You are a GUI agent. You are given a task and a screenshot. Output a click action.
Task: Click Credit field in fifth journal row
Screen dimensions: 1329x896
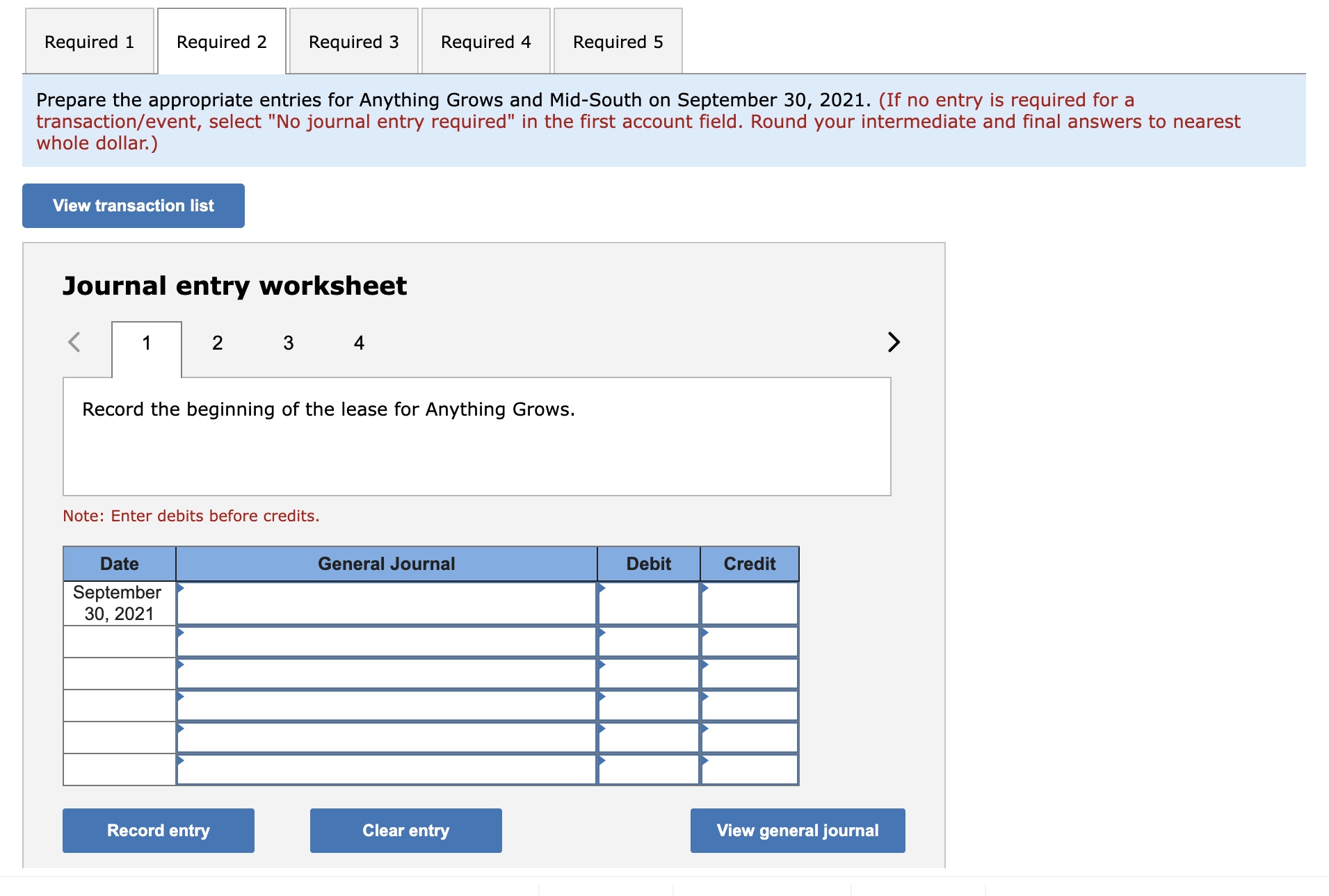(x=750, y=738)
